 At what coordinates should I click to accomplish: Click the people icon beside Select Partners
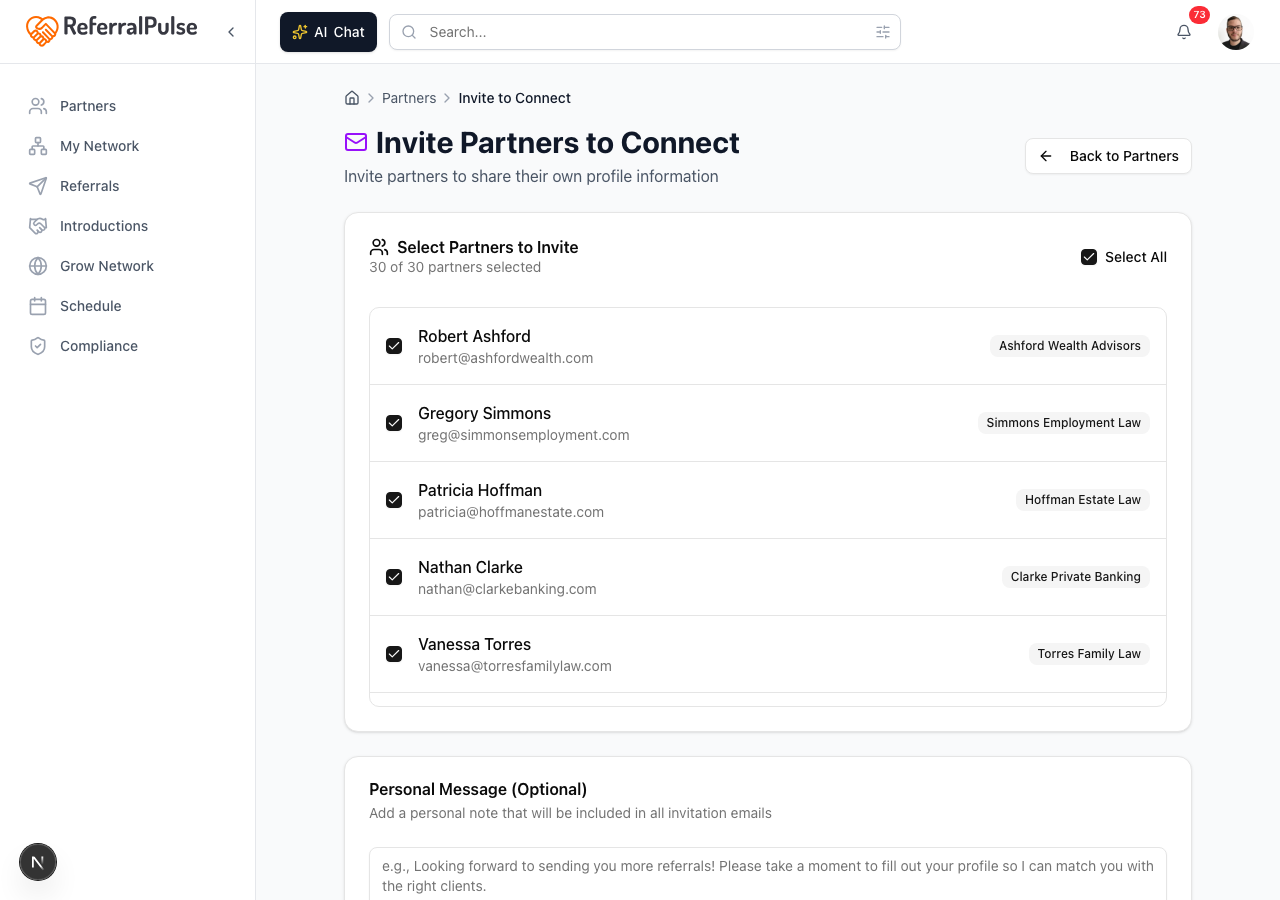click(379, 247)
